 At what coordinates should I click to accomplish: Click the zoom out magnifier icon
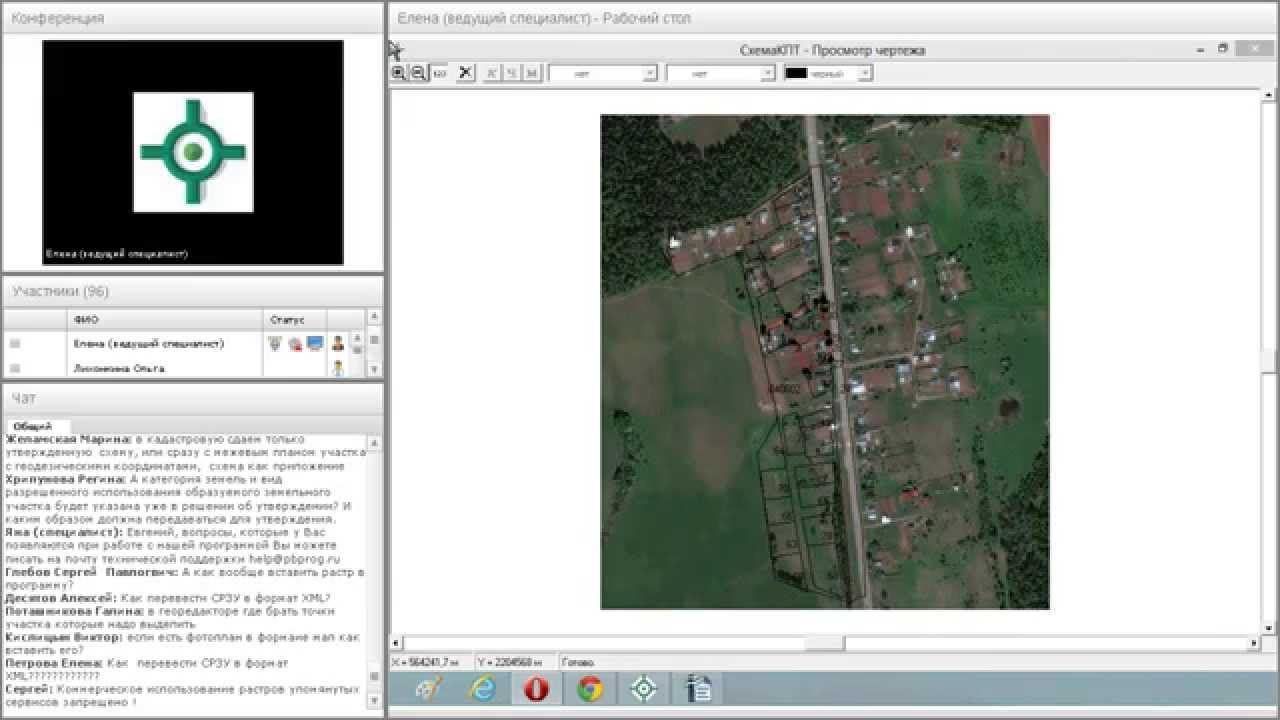(418, 73)
